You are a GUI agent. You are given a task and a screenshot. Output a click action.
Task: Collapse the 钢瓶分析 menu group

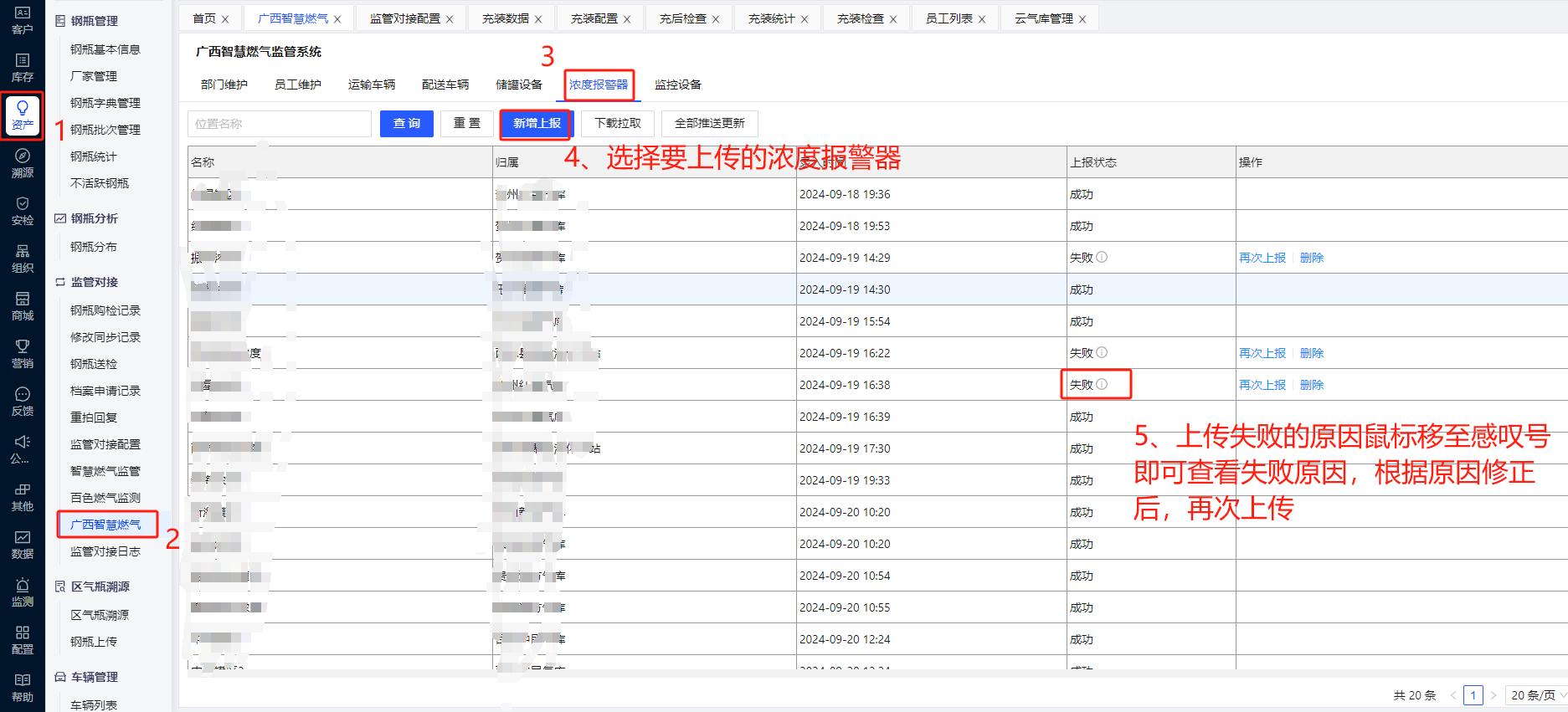86,218
